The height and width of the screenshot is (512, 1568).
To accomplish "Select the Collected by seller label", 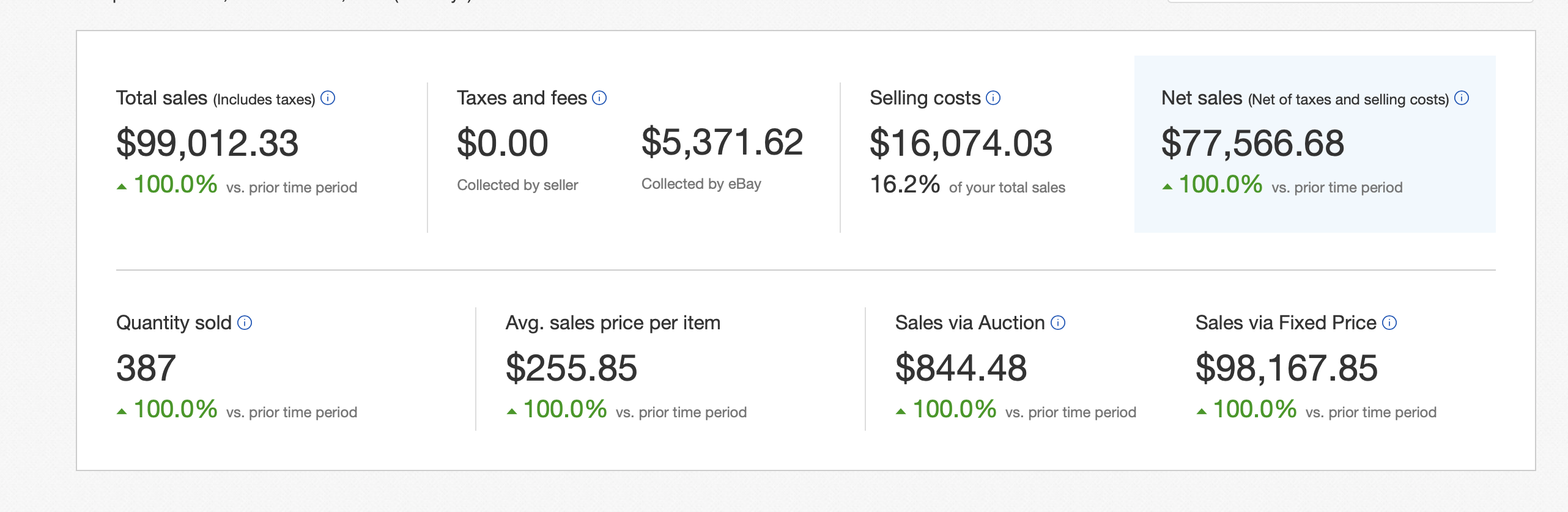I will coord(517,185).
